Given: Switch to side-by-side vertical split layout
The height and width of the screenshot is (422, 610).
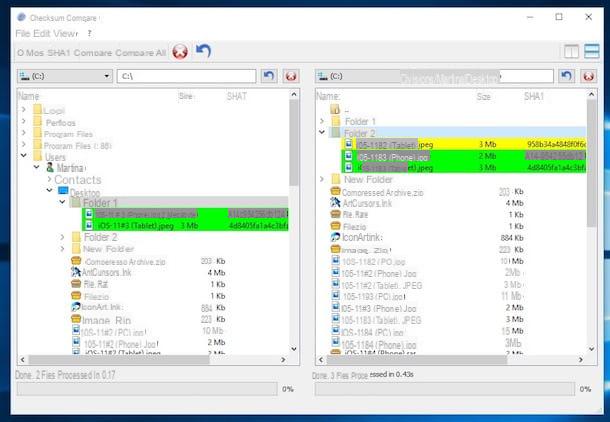Looking at the screenshot, I should tap(571, 51).
